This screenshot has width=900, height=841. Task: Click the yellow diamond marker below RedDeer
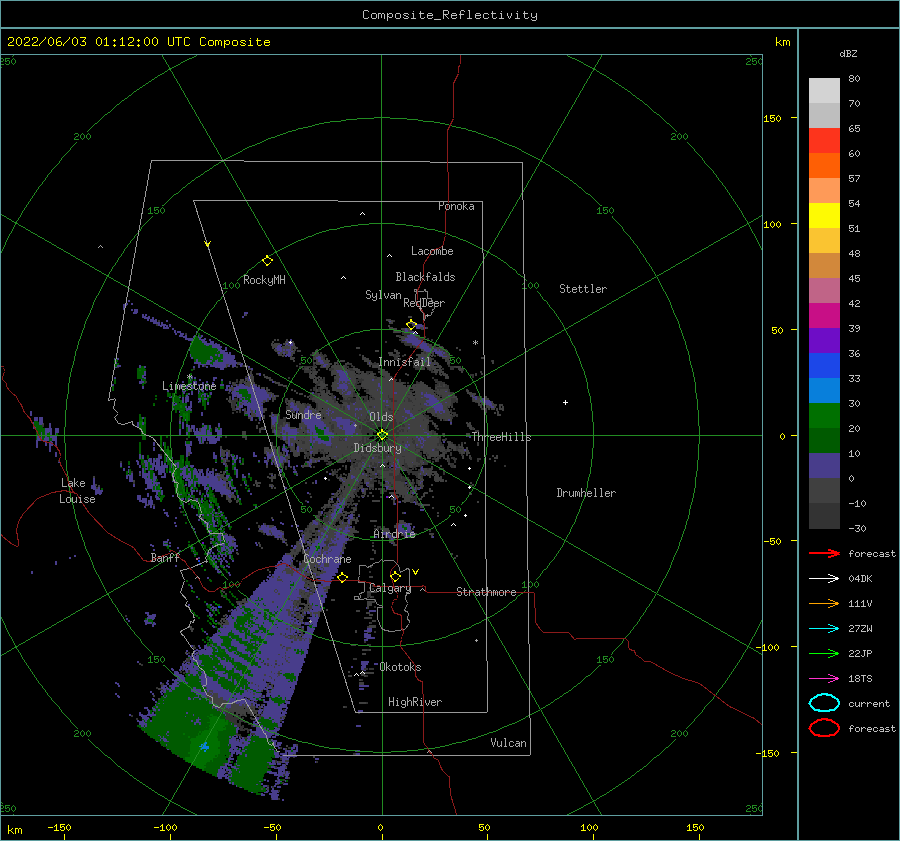pos(411,325)
